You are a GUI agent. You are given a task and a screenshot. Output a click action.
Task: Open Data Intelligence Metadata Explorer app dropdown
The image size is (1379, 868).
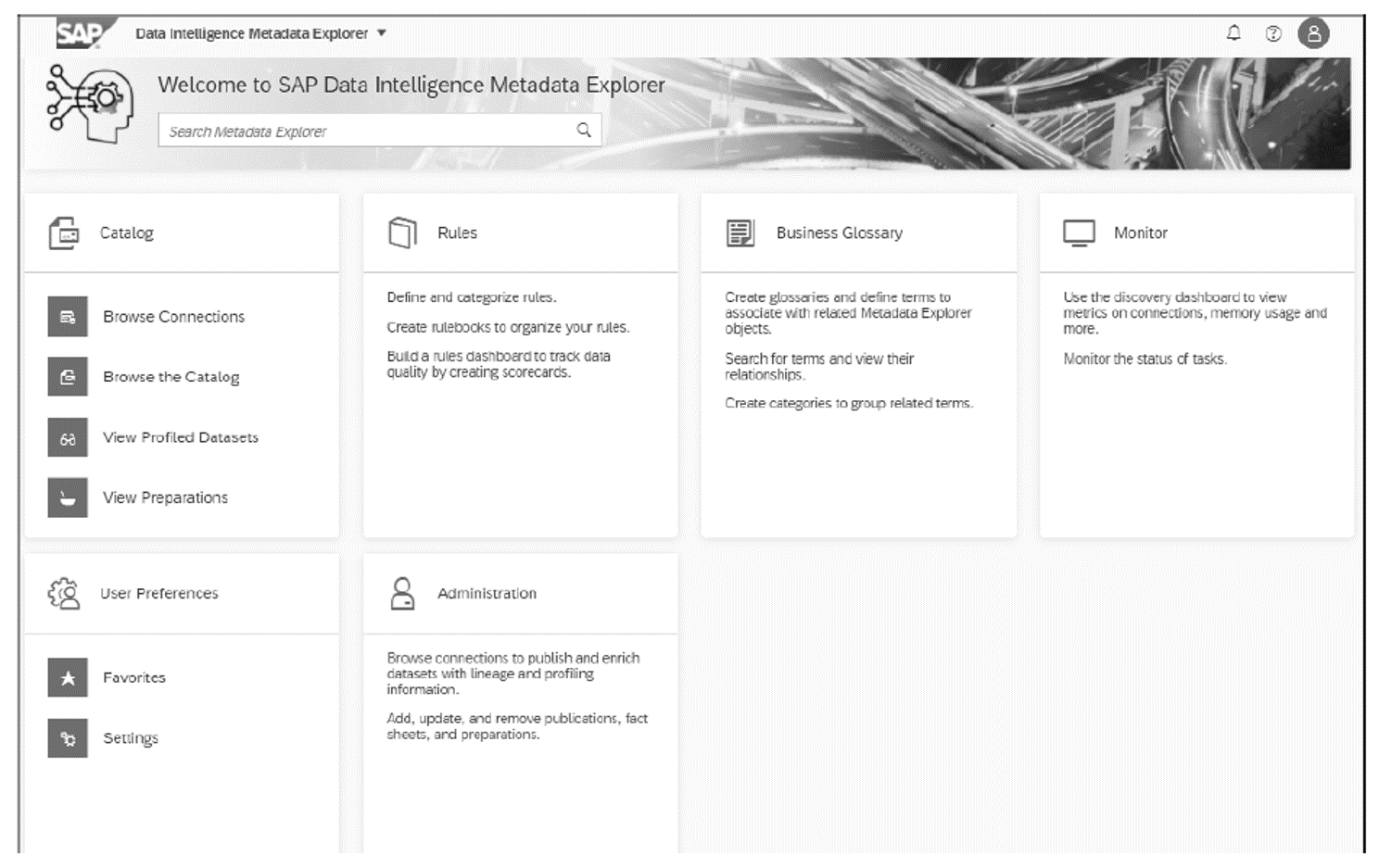click(260, 33)
